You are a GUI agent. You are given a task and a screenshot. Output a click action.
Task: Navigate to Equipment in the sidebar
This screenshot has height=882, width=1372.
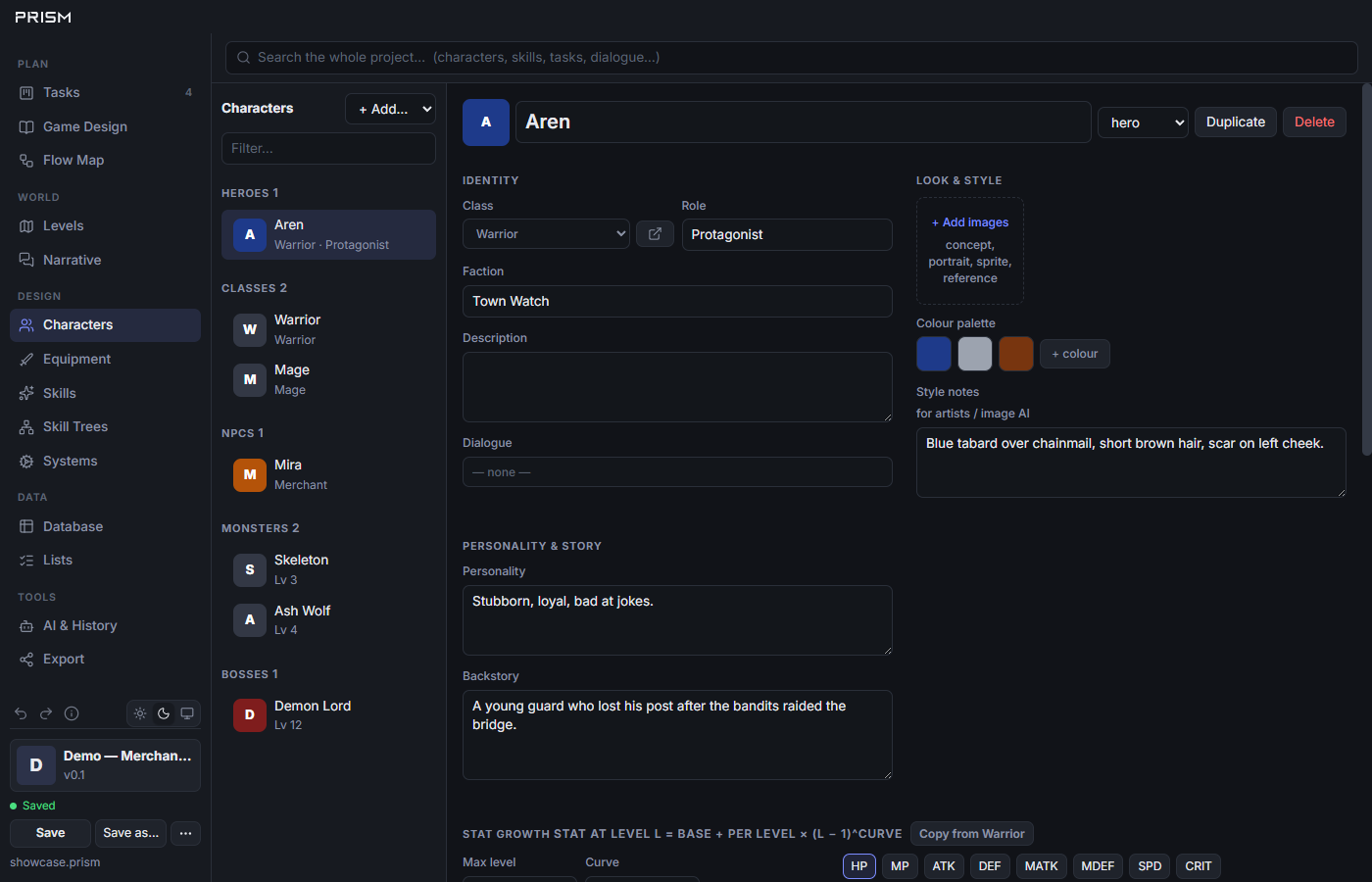pyautogui.click(x=105, y=360)
